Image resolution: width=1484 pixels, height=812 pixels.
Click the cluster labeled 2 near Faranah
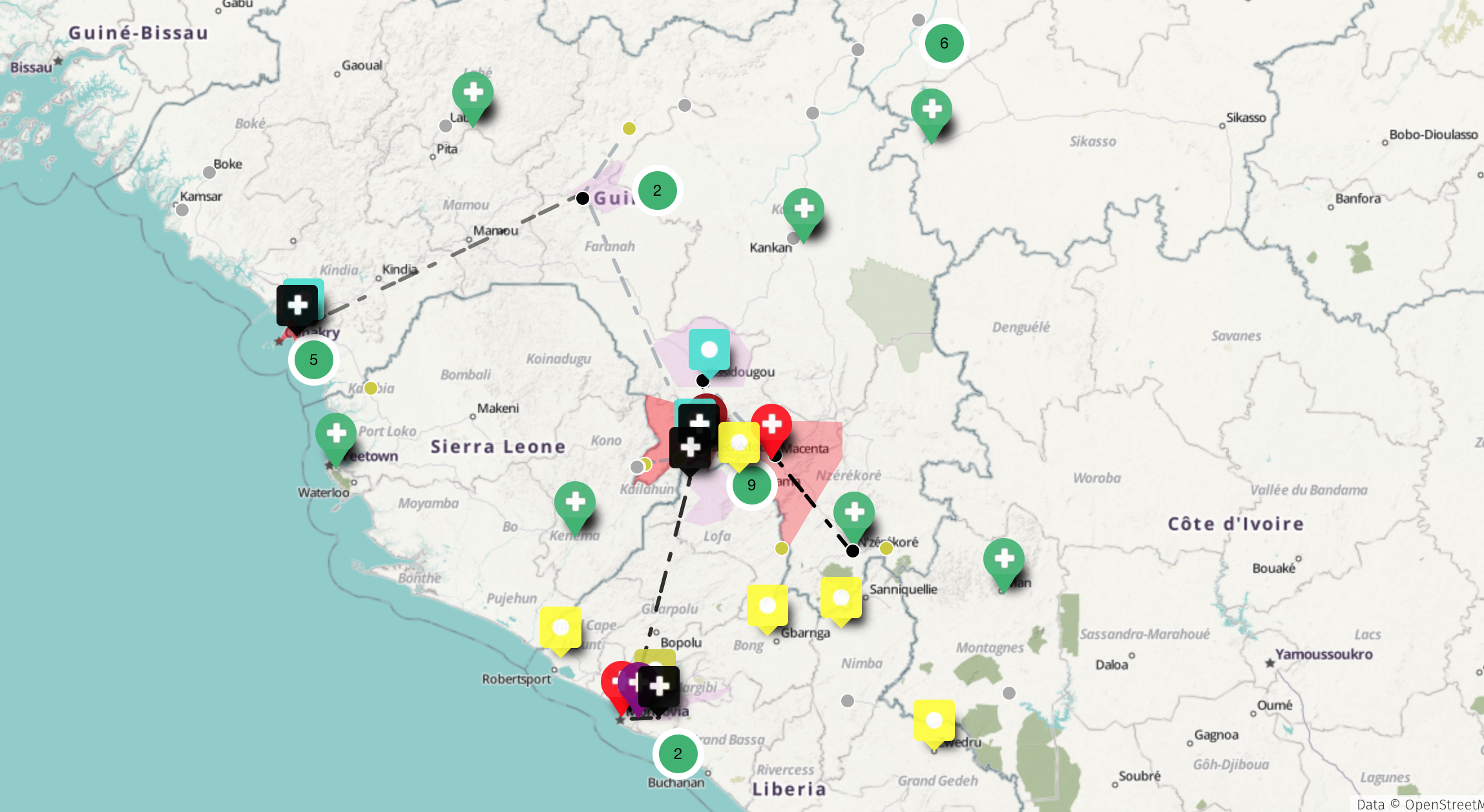657,190
